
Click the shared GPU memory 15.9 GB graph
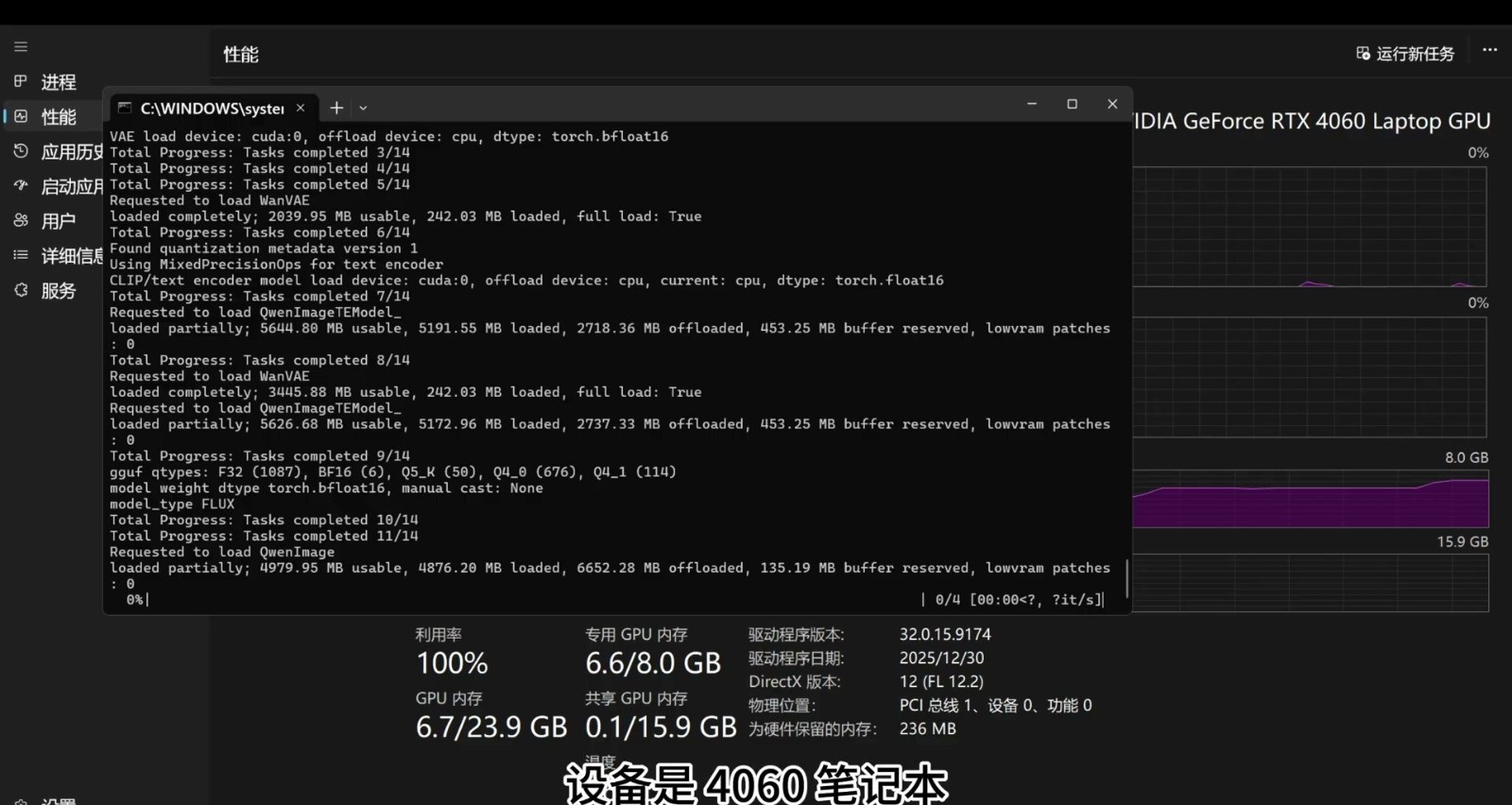tap(1311, 583)
